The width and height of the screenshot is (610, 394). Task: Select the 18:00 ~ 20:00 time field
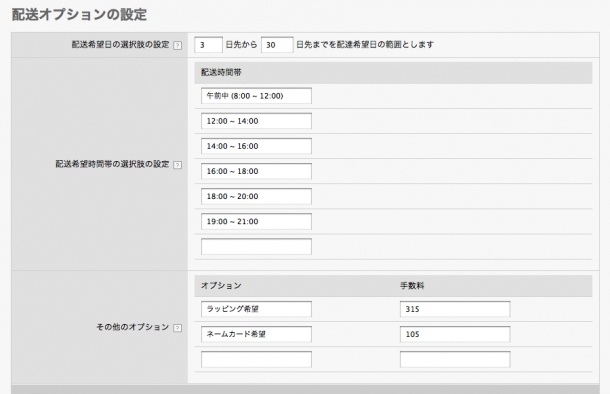256,196
